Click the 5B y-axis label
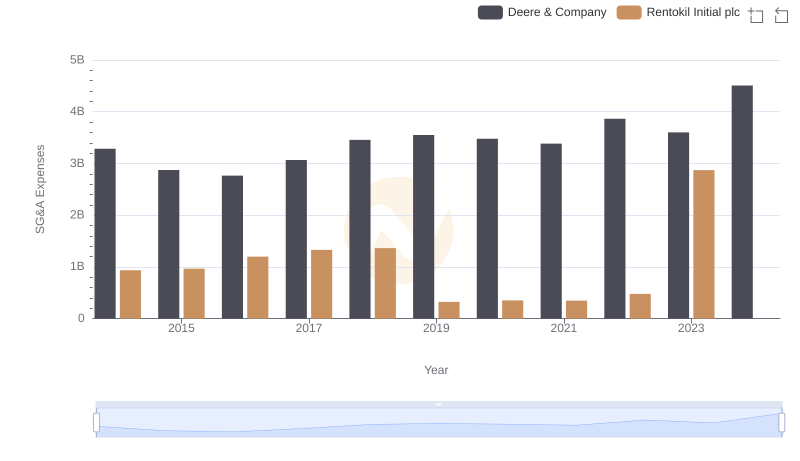Image resolution: width=800 pixels, height=461 pixels. [77, 60]
